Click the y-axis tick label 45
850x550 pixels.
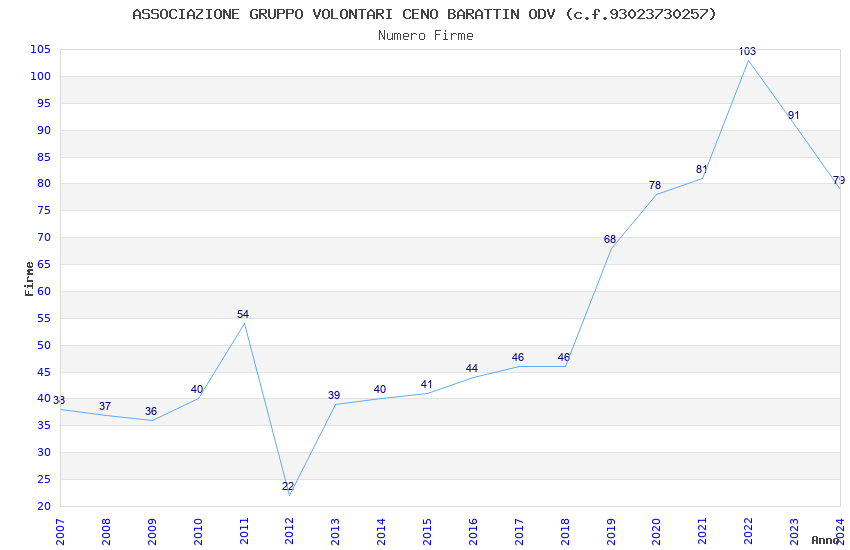point(44,372)
